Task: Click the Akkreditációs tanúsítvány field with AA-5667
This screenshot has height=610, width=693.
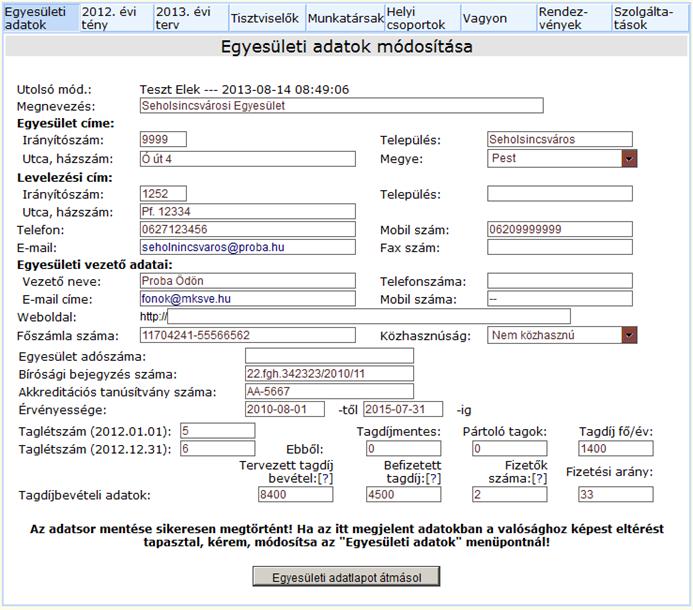Action: pos(329,391)
